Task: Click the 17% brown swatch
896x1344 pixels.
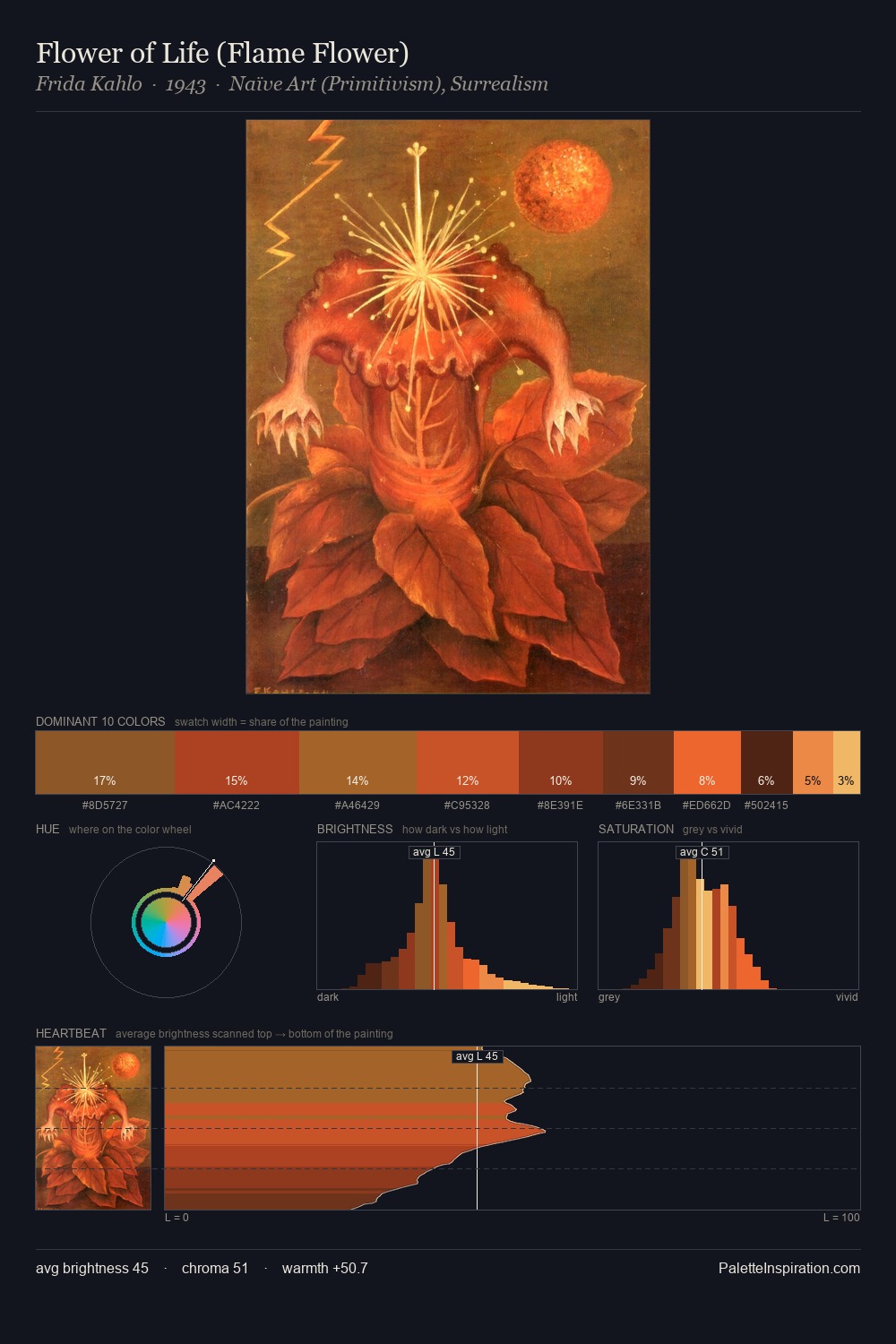Action: (x=105, y=762)
